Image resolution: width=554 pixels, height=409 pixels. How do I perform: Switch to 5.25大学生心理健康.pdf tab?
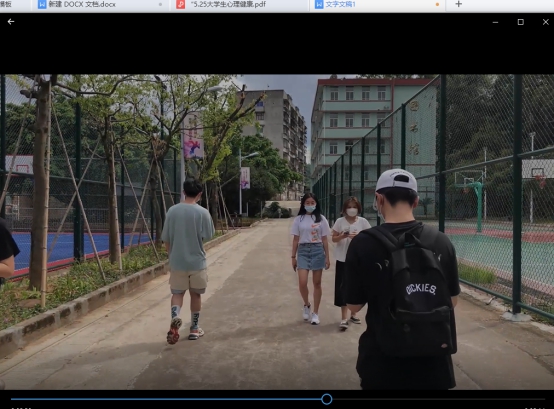[x=228, y=5]
